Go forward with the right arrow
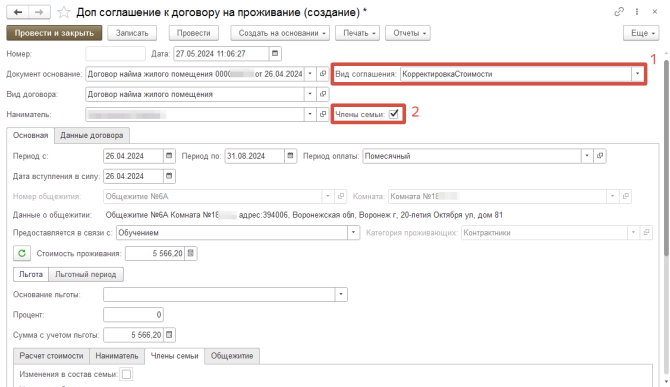670x387 pixels. click(x=39, y=12)
